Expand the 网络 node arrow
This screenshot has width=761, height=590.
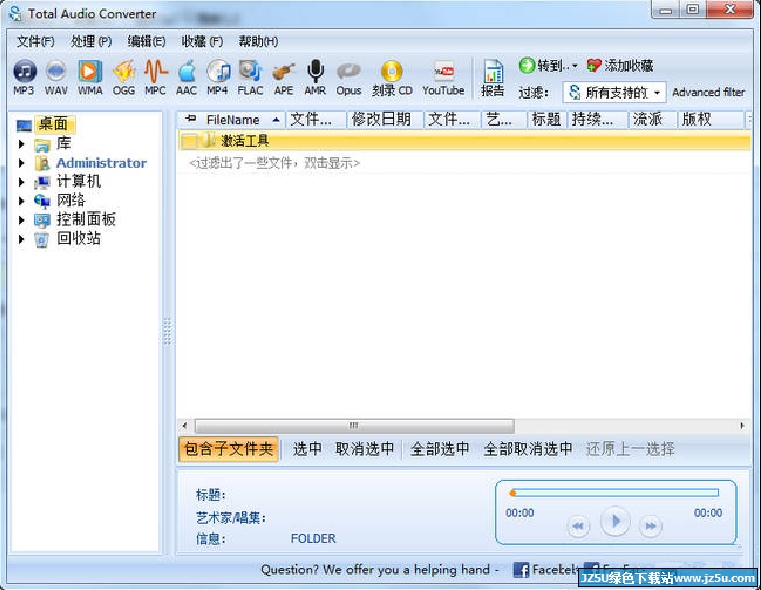click(21, 201)
